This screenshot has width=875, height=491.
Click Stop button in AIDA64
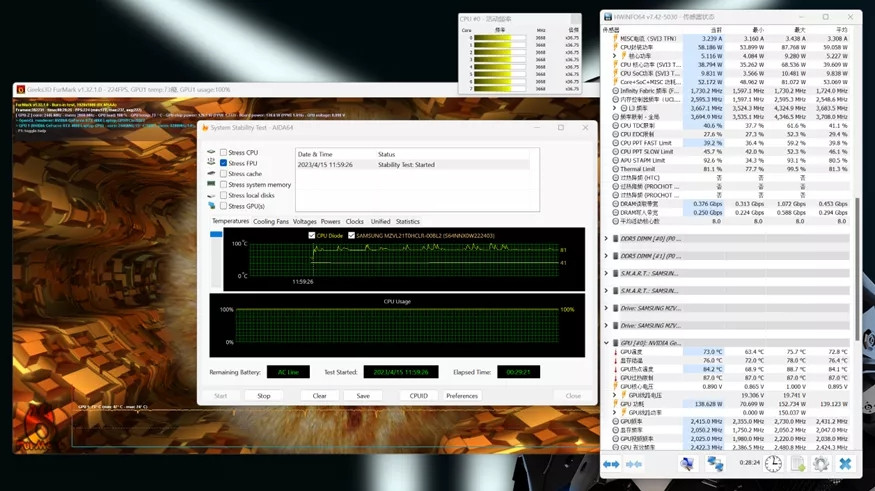(264, 396)
